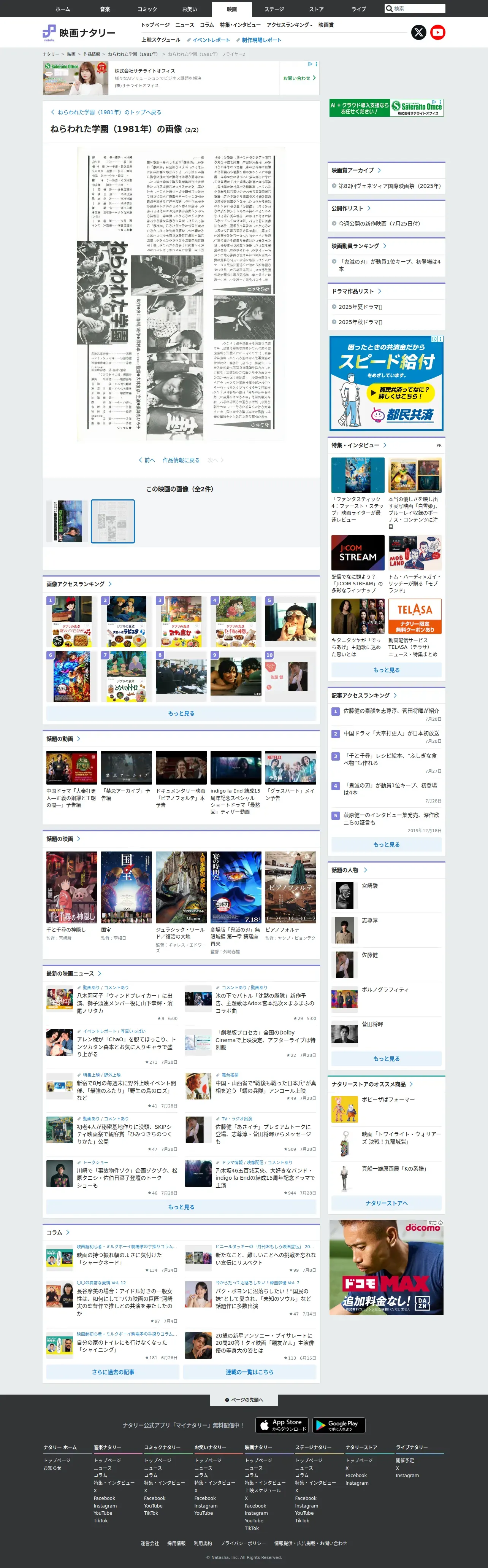Click プライバシーポリシー in footer
This screenshot has height=1568, width=488.
click(243, 1543)
